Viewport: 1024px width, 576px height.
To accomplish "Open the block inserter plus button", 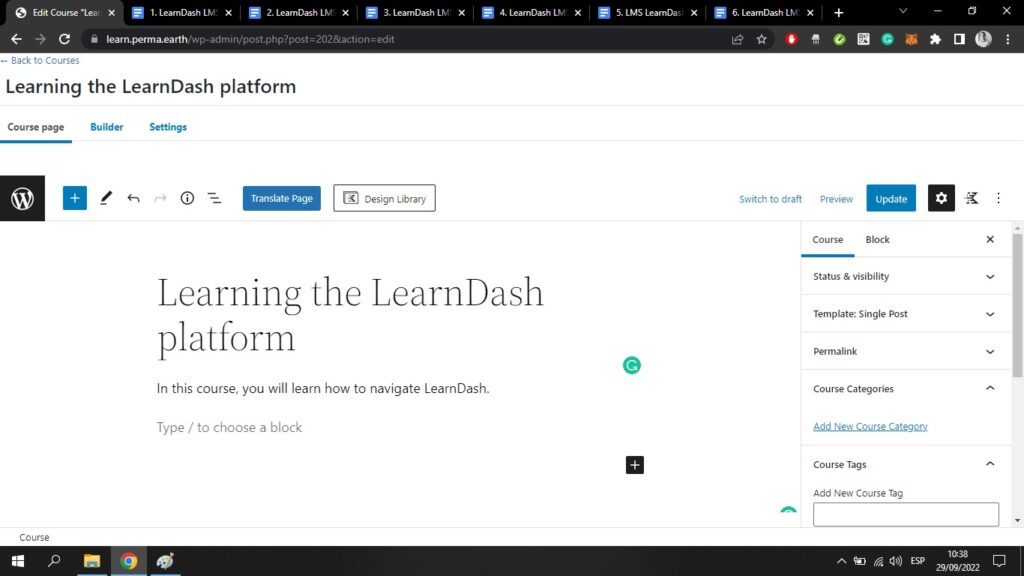I will pos(75,198).
